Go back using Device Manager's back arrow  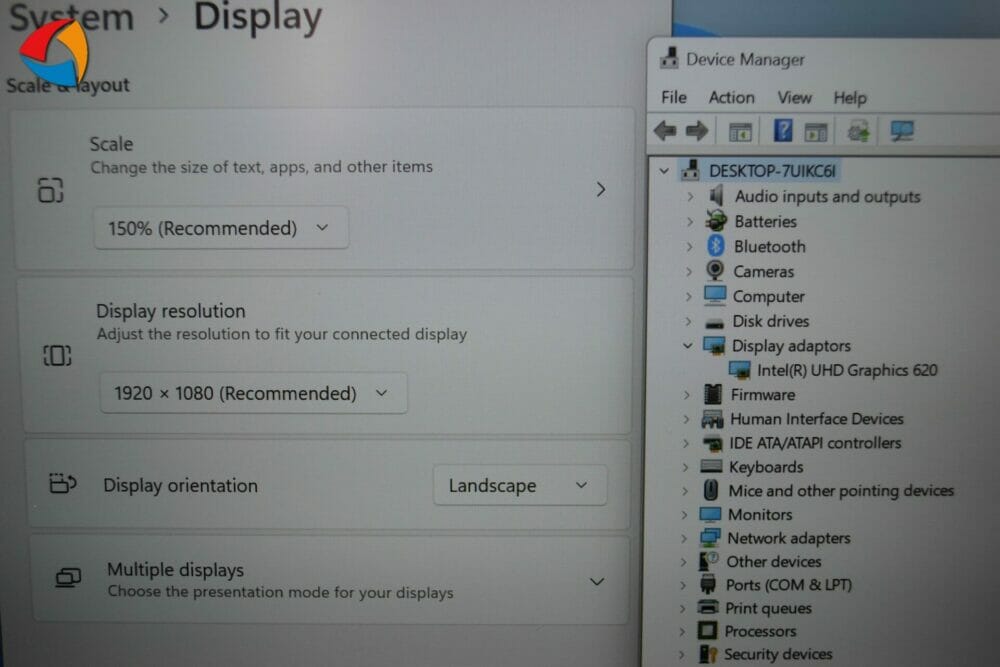(x=665, y=131)
